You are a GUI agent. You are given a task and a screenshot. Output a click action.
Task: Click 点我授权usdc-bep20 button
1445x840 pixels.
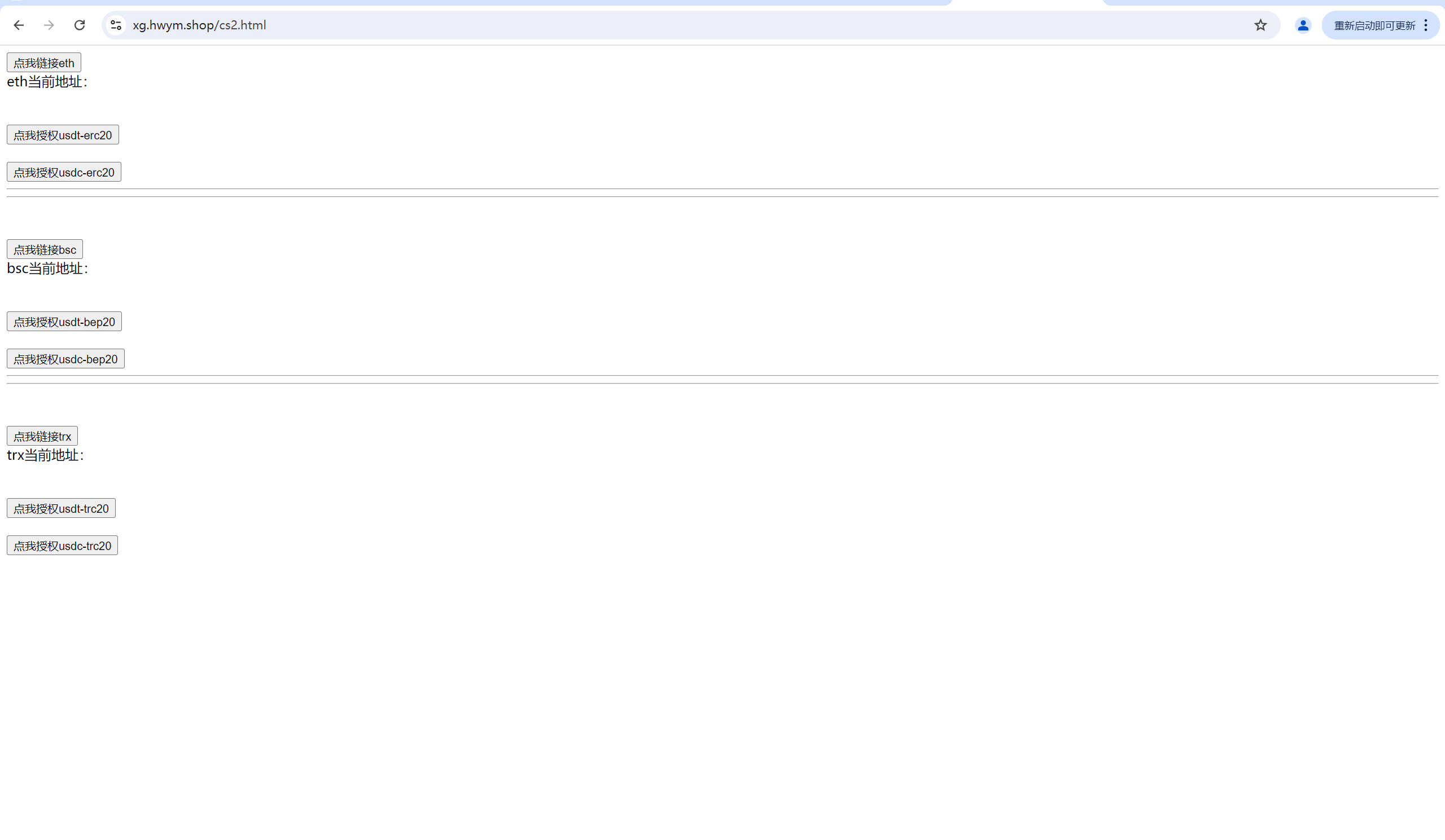(66, 359)
